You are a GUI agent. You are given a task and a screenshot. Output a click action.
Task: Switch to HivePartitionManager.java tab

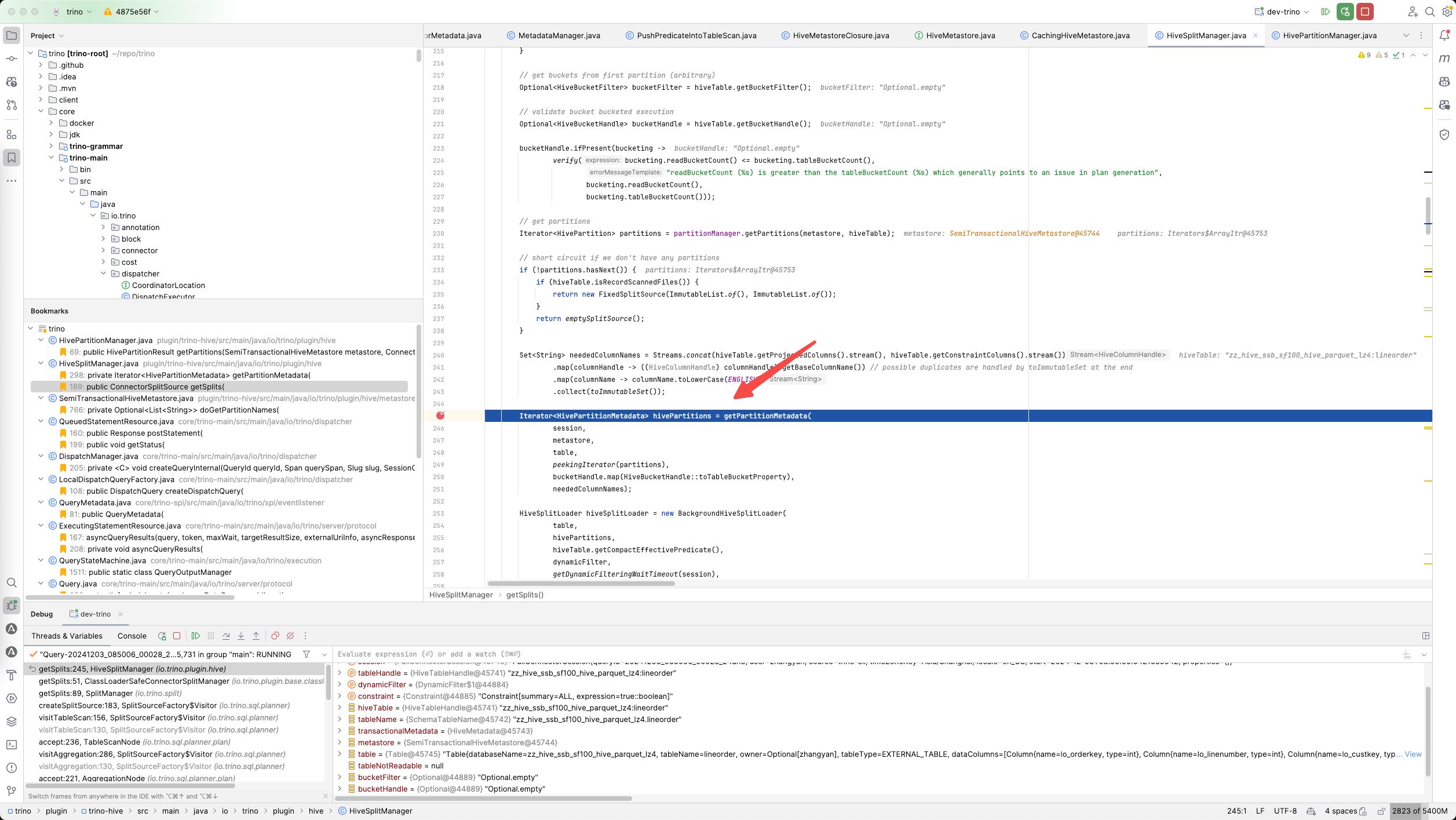[1324, 35]
